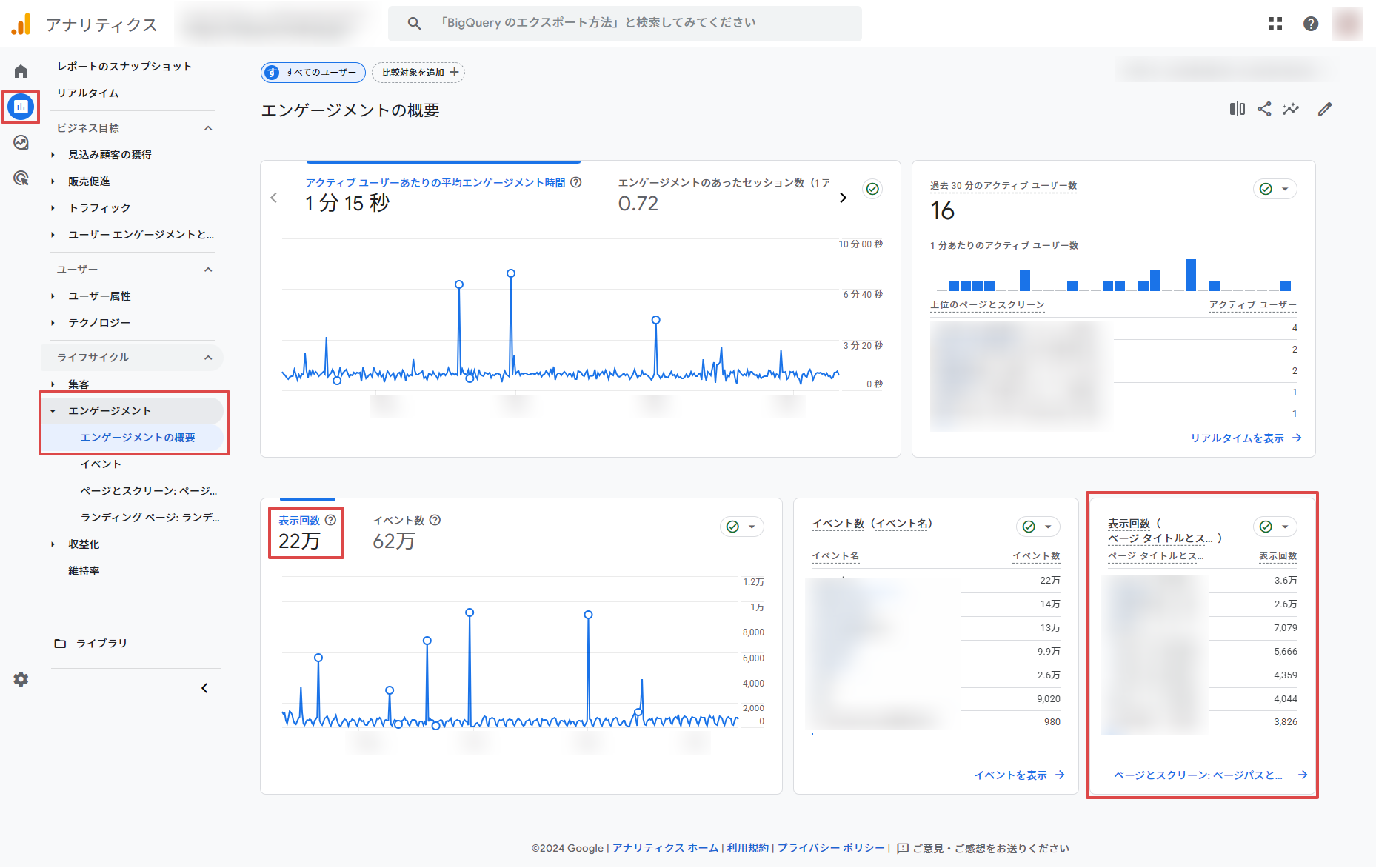The image size is (1376, 868).
Task: Open data quality dropdown on page title card
Action: [x=1275, y=527]
